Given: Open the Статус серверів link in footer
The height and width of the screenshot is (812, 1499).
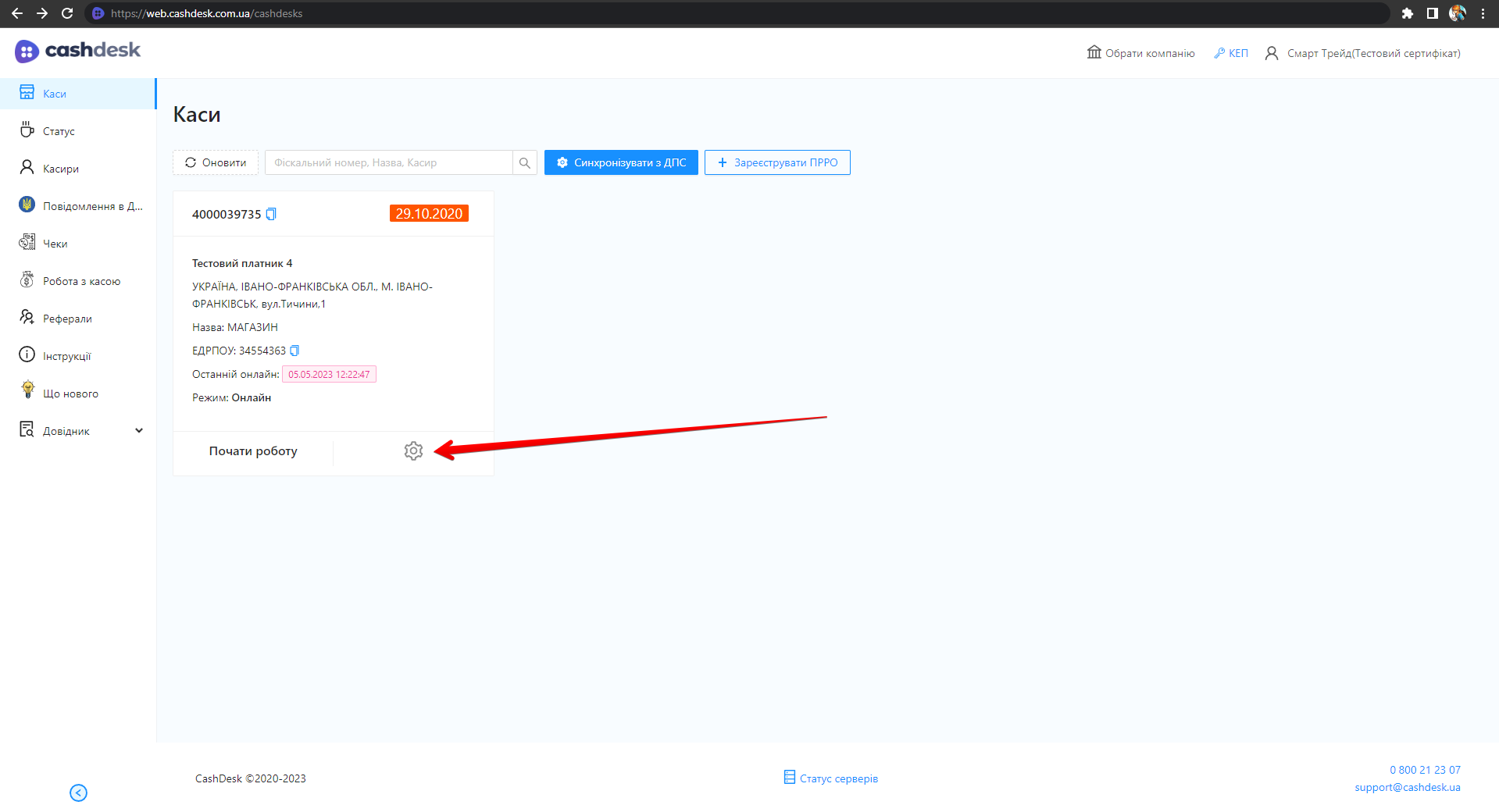Looking at the screenshot, I should tap(831, 778).
